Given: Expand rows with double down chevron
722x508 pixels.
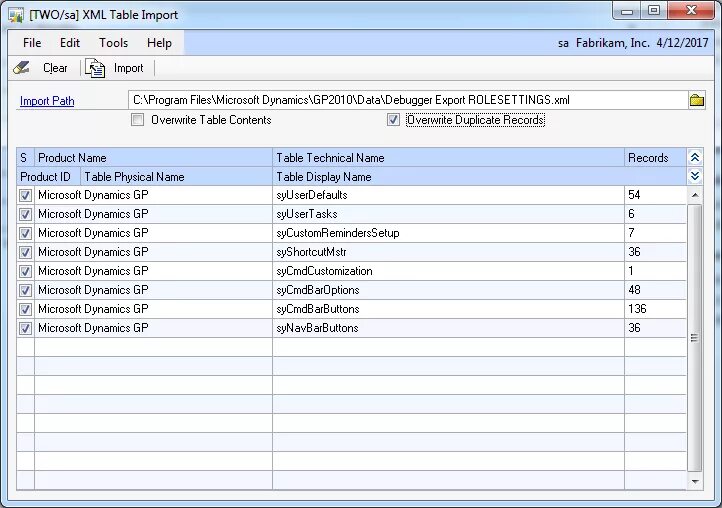Looking at the screenshot, I should [695, 176].
